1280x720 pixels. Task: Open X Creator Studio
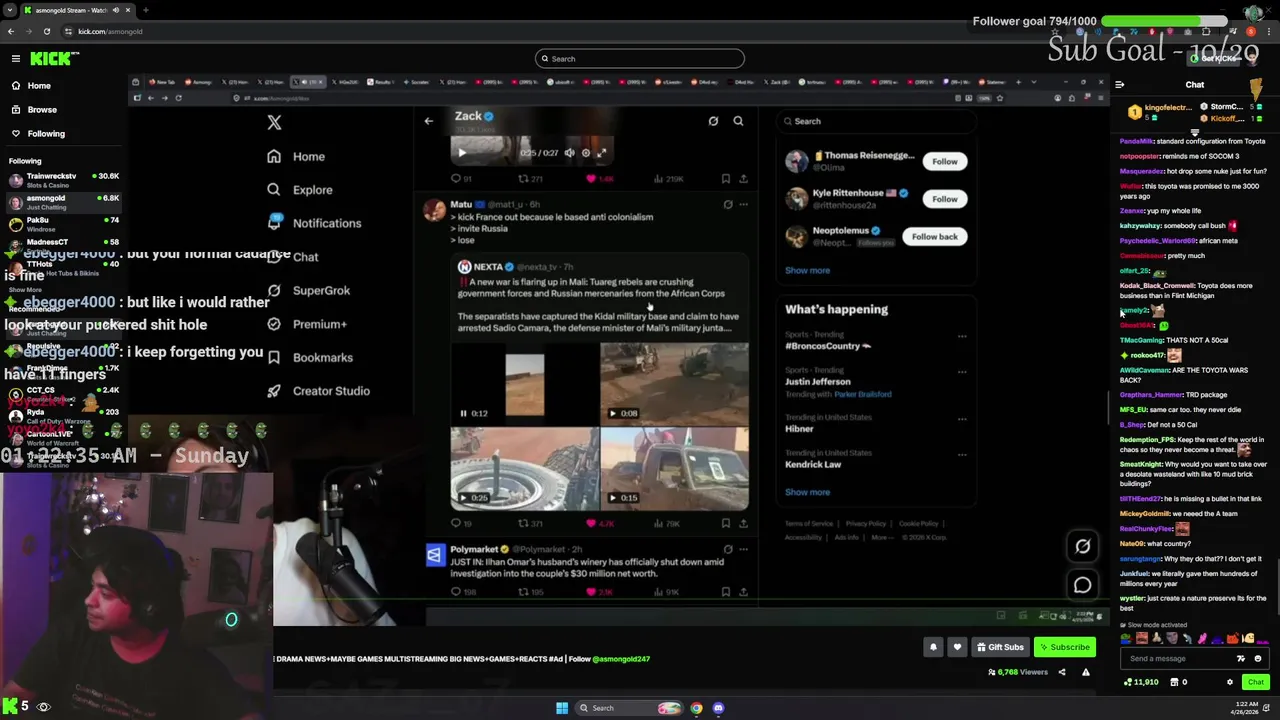click(x=319, y=391)
